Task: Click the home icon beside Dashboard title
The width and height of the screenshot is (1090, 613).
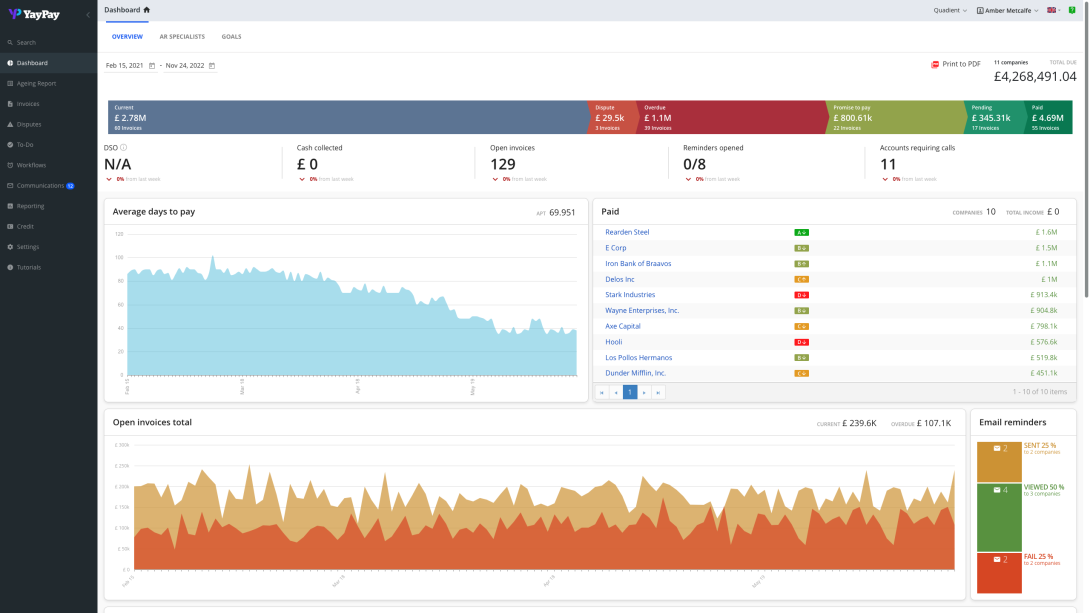Action: point(147,10)
